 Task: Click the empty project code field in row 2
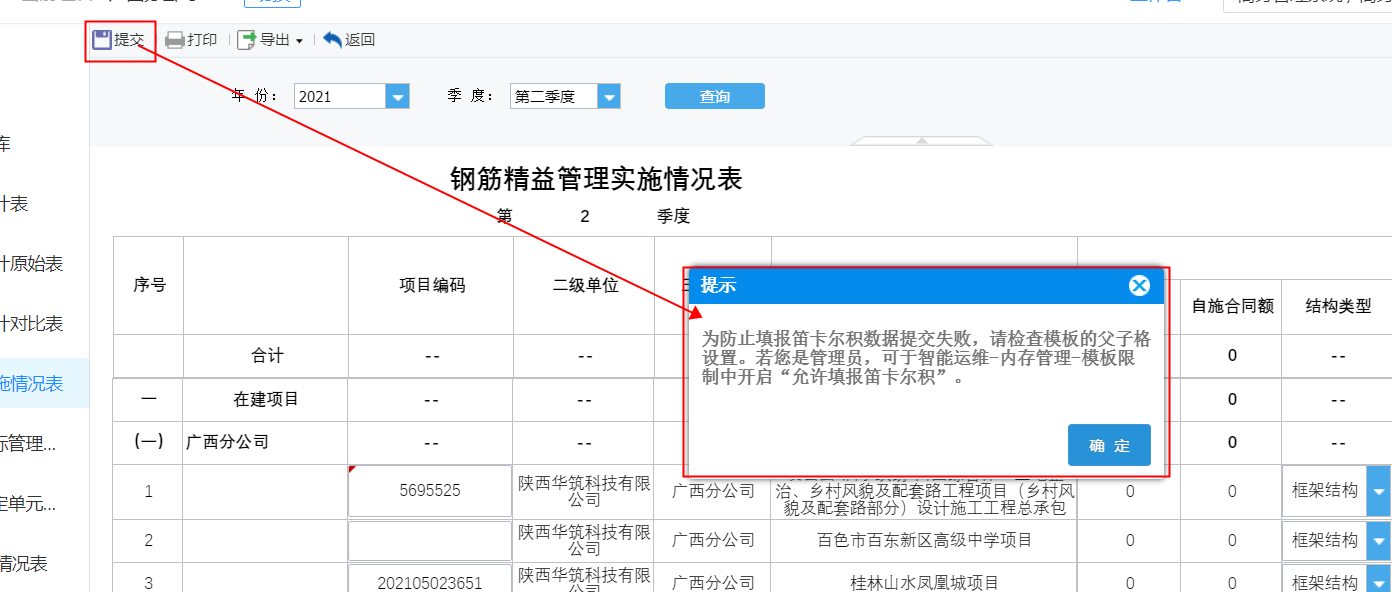click(430, 541)
